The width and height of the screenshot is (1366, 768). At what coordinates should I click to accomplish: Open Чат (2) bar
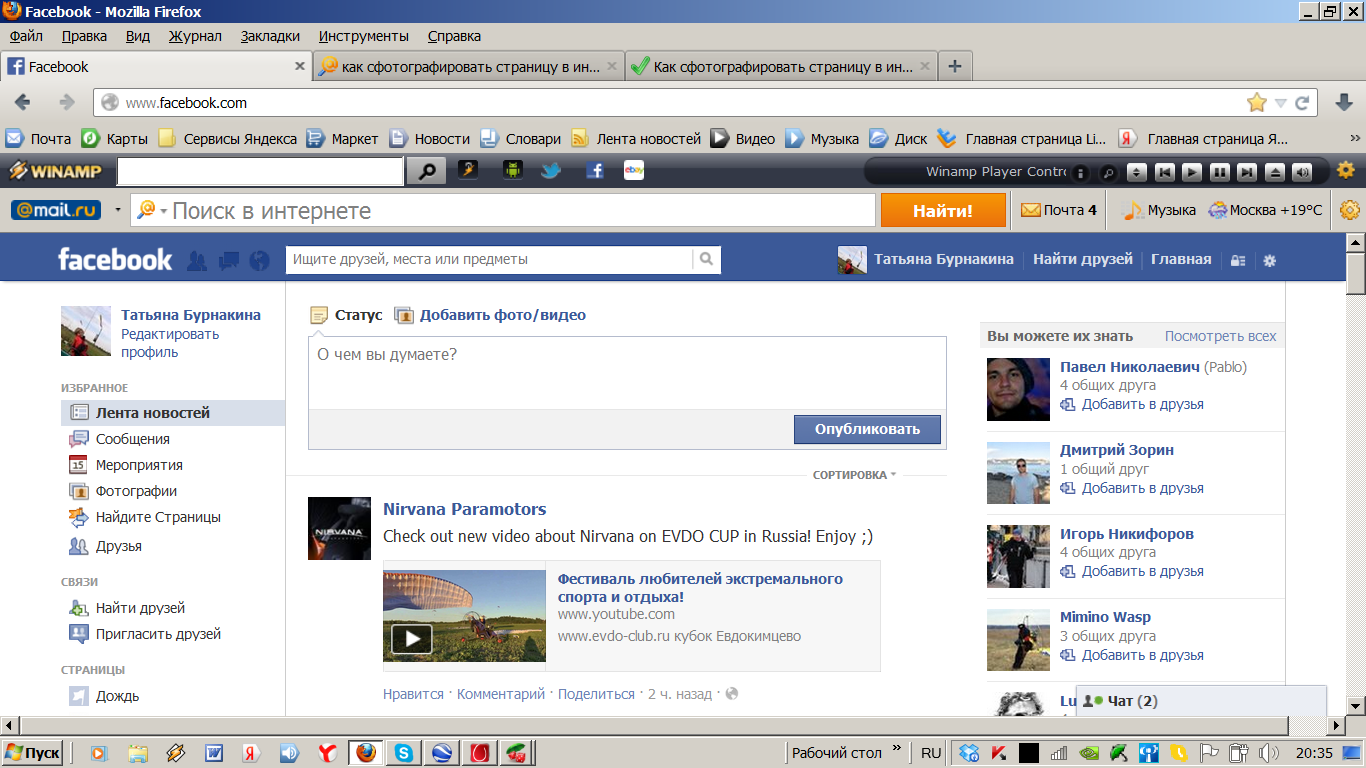tap(1201, 701)
